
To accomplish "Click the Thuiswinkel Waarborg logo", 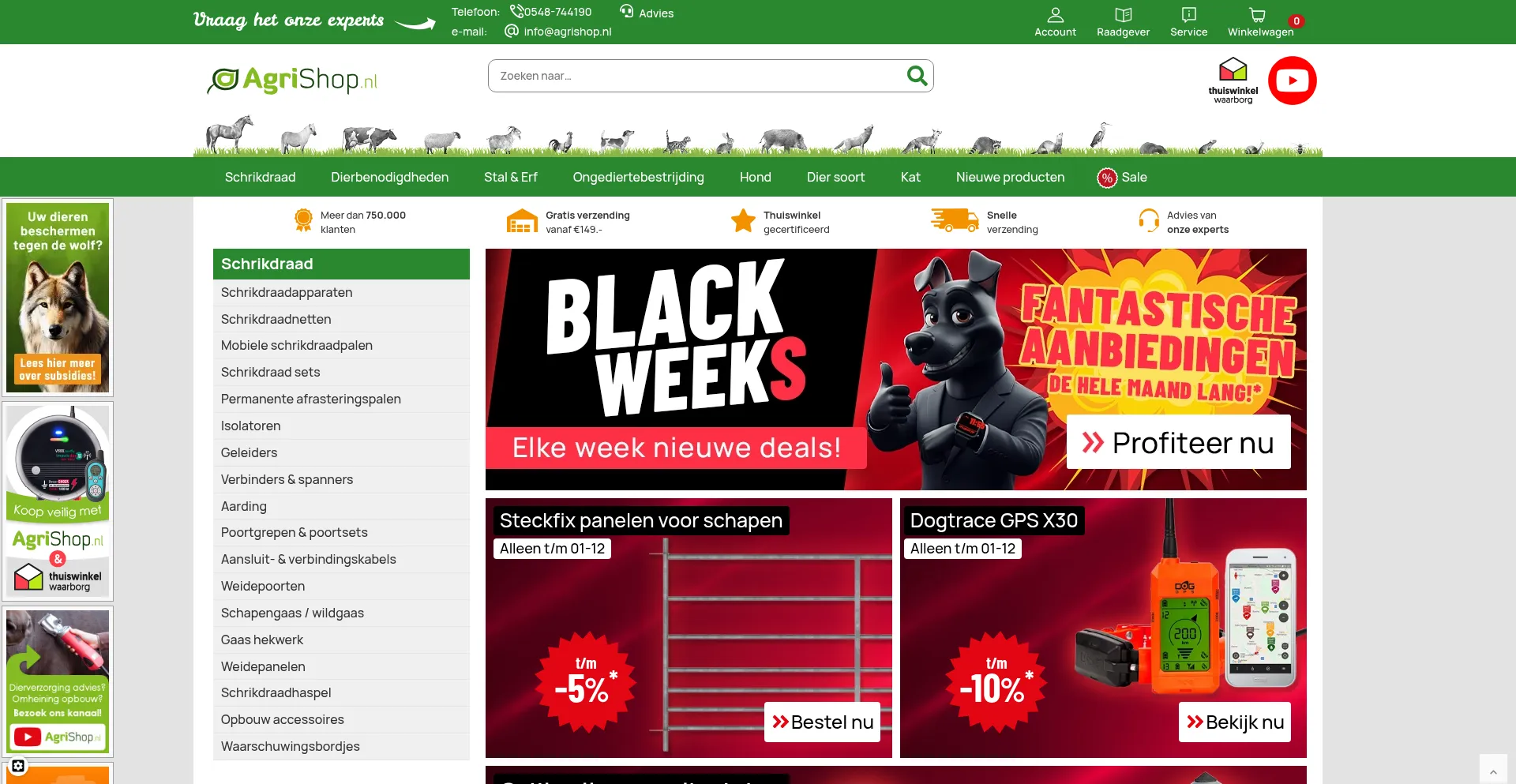I will tap(1233, 81).
